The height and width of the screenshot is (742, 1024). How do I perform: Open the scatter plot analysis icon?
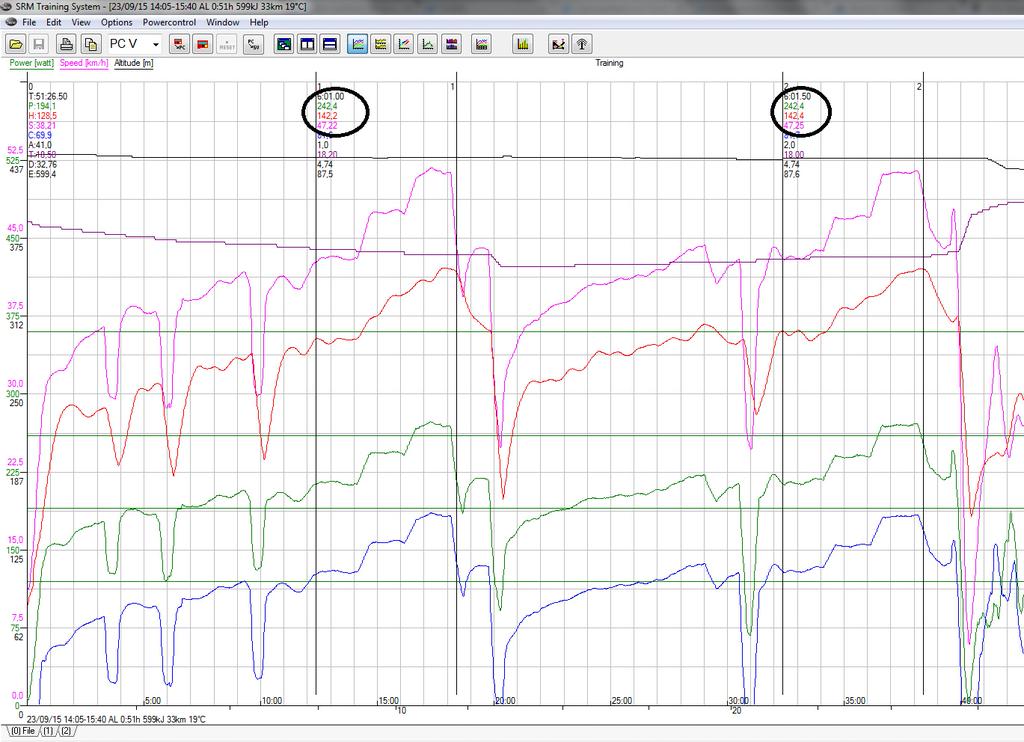click(558, 44)
